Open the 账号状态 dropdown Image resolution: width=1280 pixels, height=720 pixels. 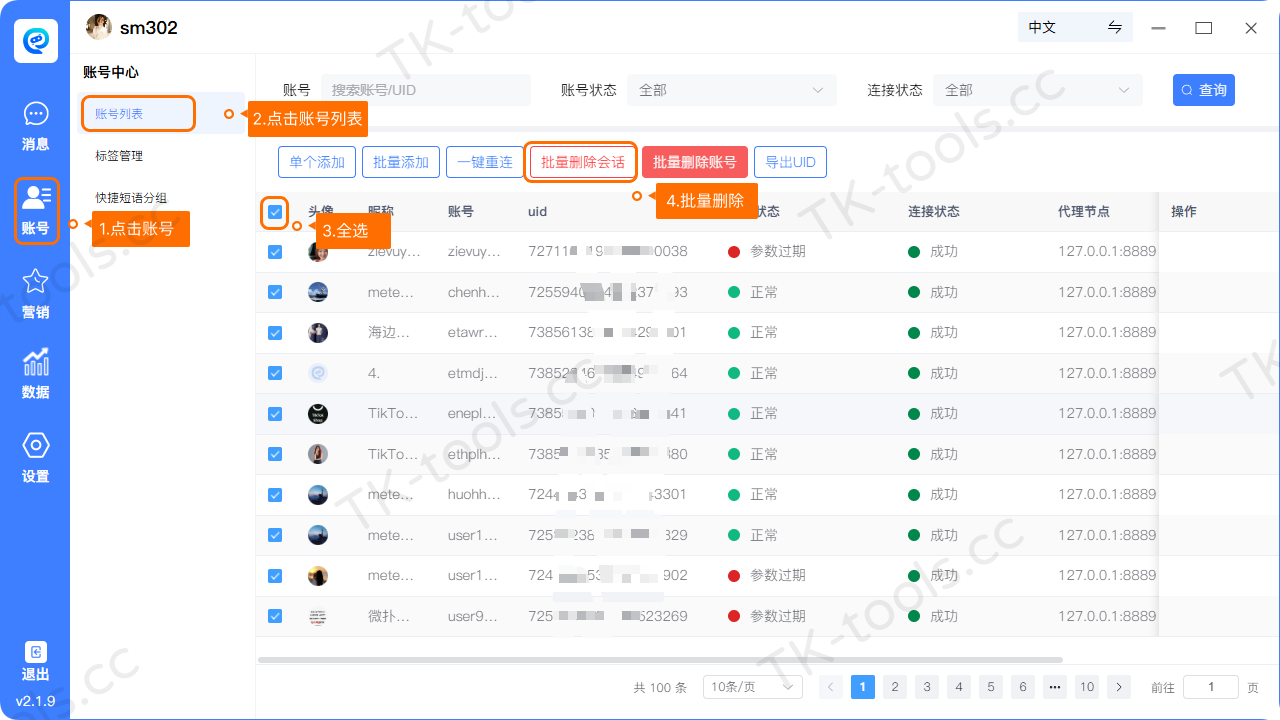732,90
